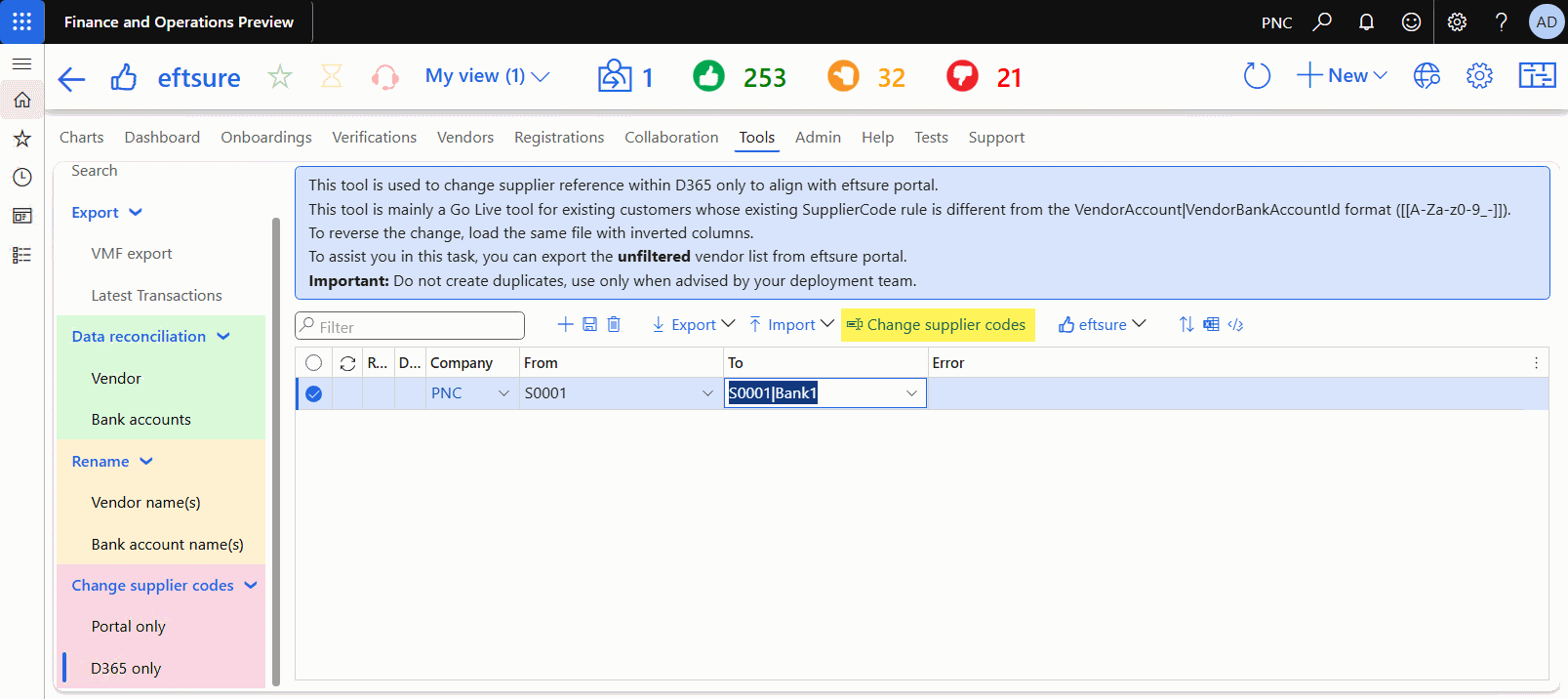1568x699 pixels.
Task: Open the search magnifier in top bar
Action: (1322, 21)
